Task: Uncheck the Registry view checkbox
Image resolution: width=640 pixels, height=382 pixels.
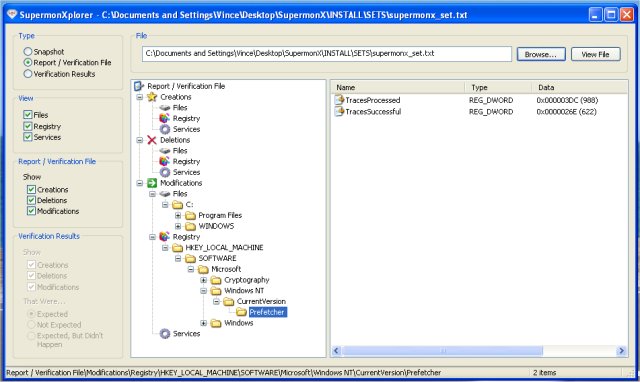Action: (x=28, y=126)
